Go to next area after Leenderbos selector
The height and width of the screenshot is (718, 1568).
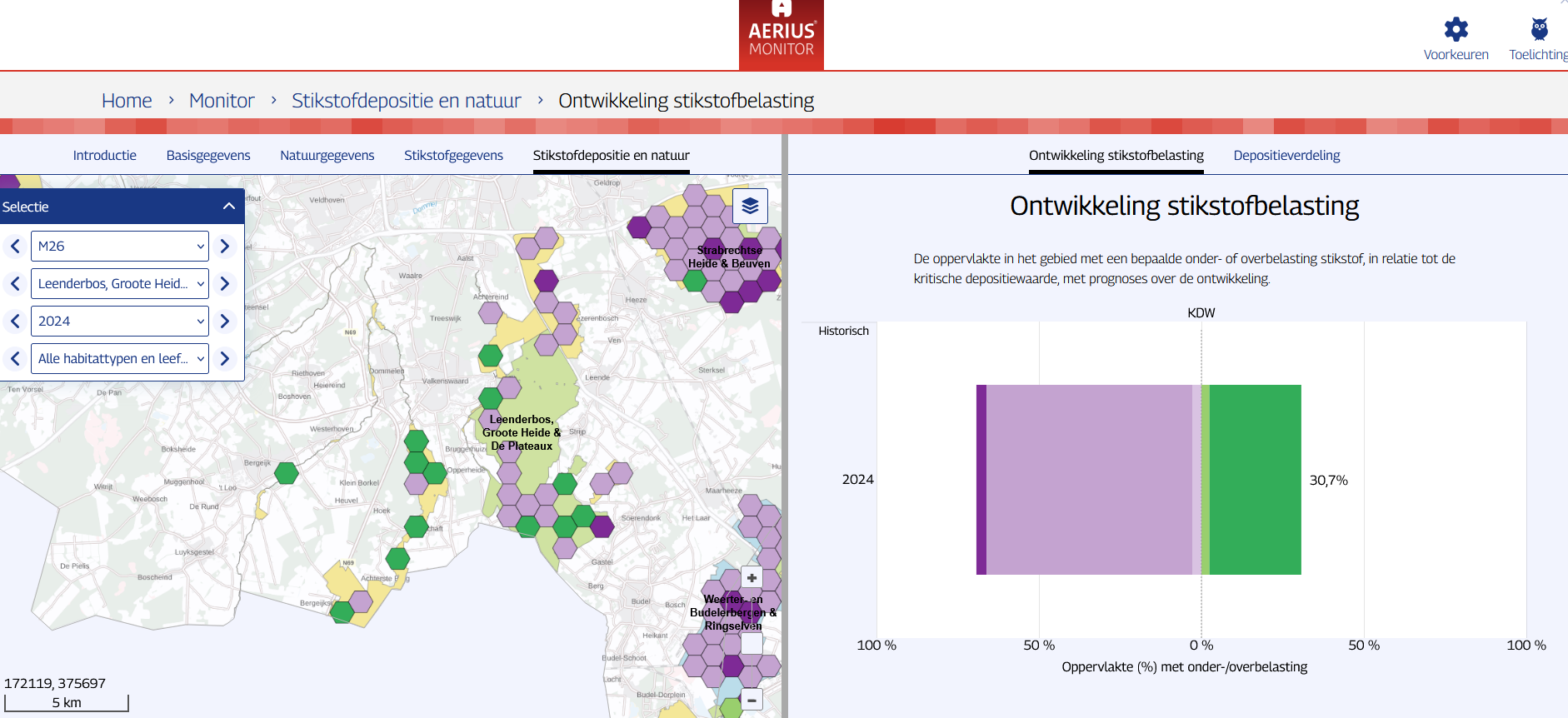(225, 284)
